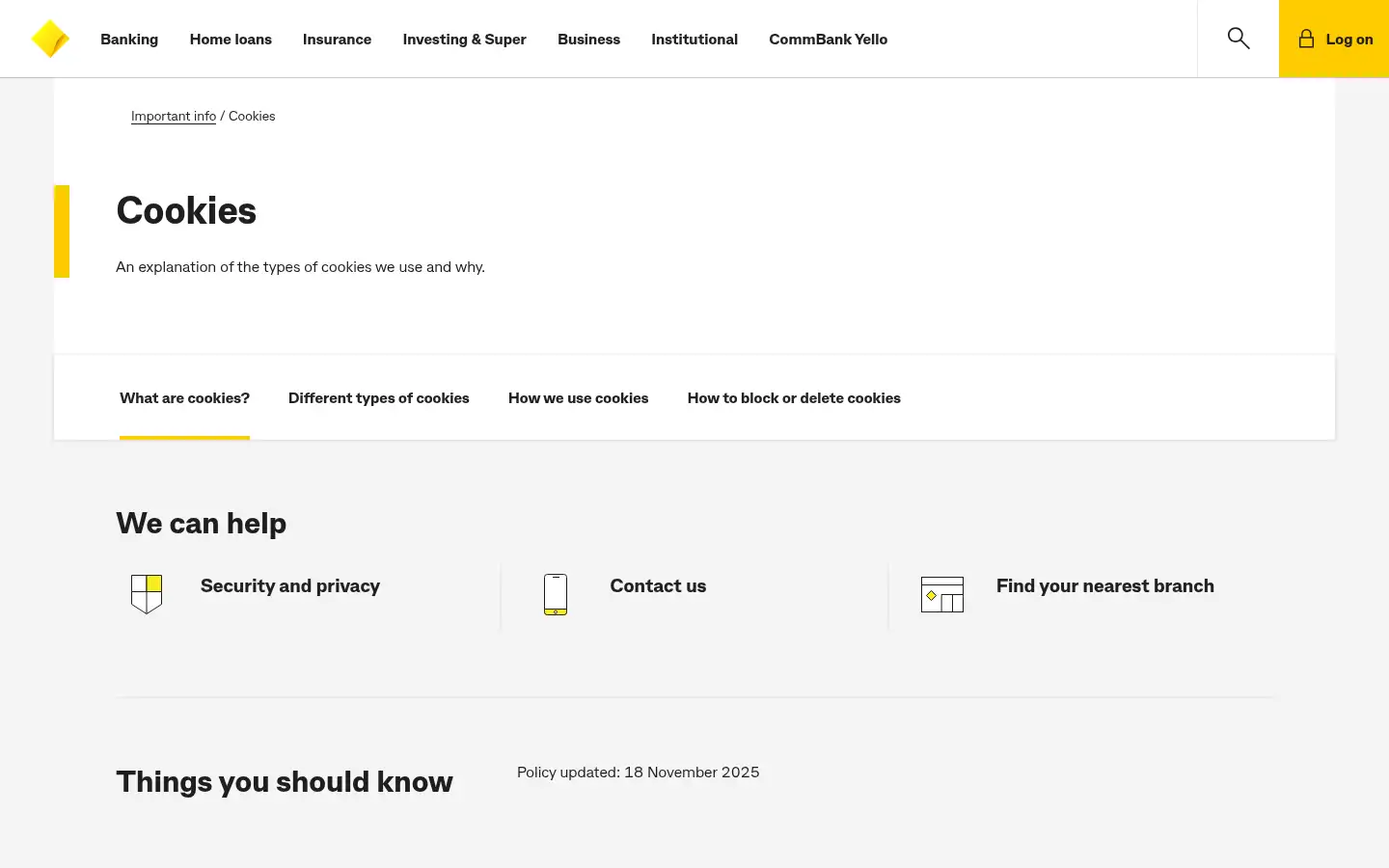This screenshot has height=868, width=1389.
Task: Go to How to block or delete cookies
Action: click(x=794, y=398)
